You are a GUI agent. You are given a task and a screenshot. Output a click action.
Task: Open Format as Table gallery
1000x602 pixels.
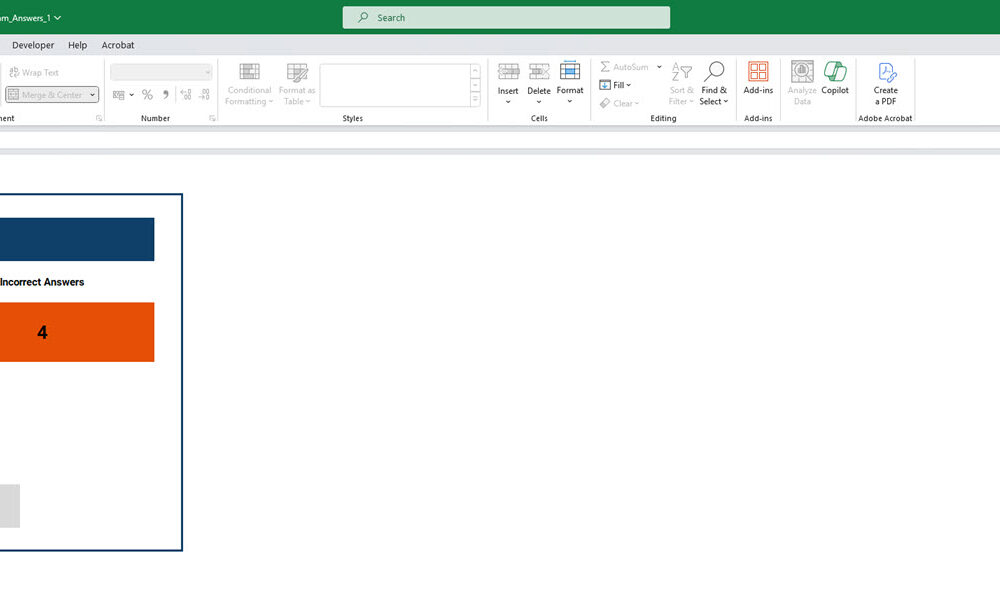pyautogui.click(x=297, y=84)
